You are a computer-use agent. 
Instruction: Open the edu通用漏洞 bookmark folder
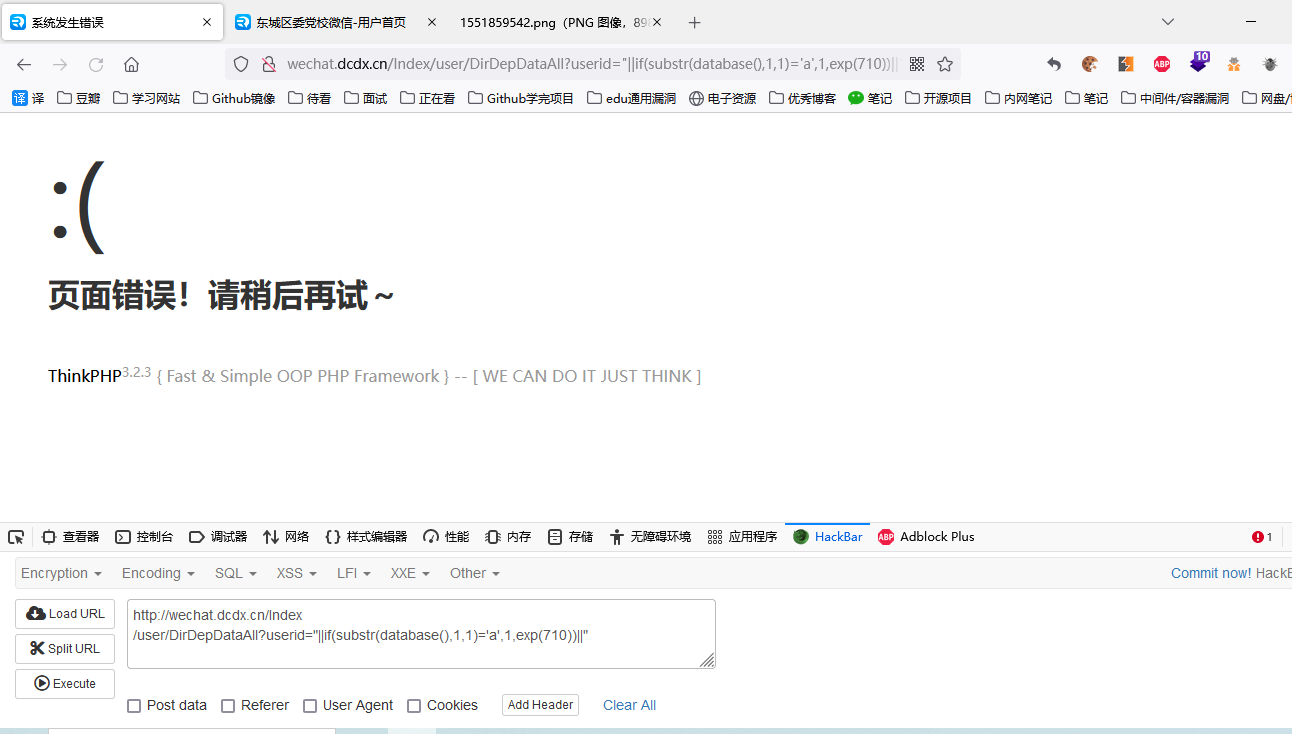point(631,98)
